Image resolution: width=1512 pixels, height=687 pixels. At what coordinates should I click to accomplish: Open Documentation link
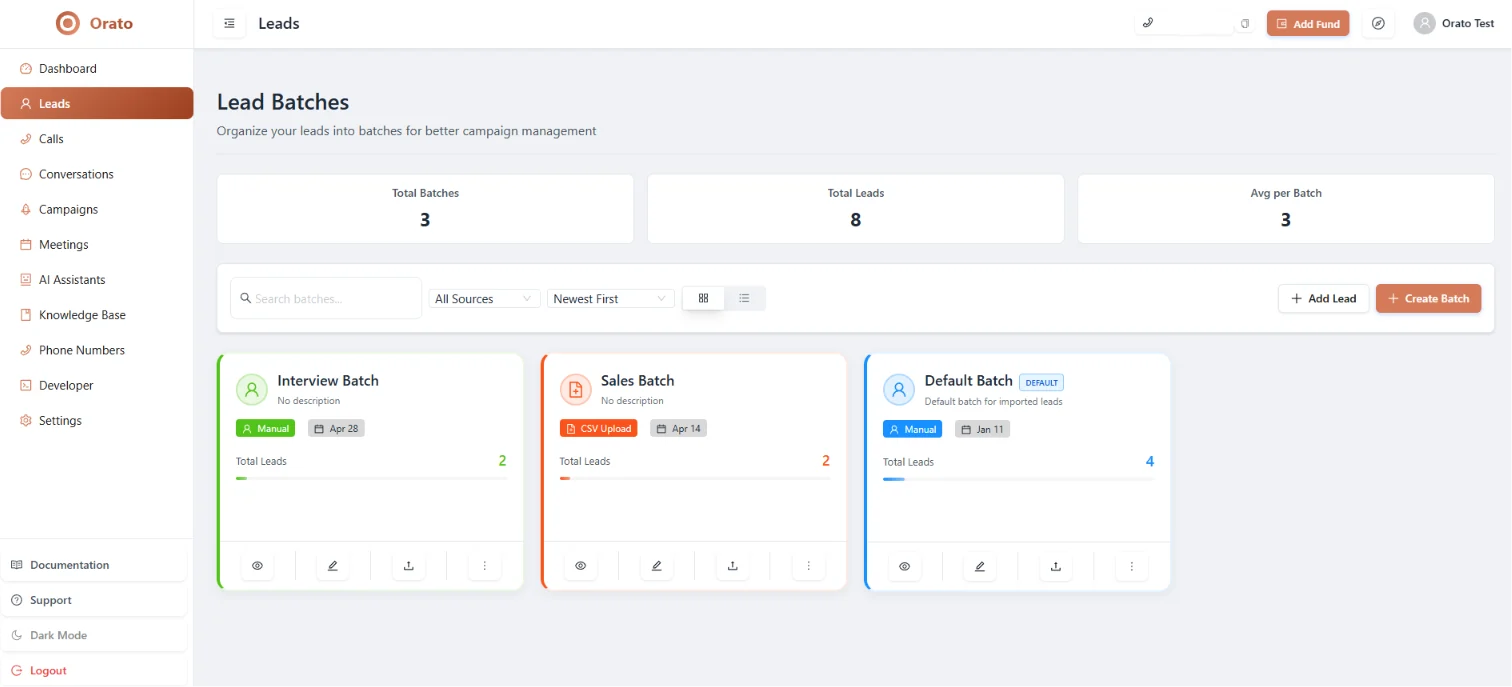94,565
